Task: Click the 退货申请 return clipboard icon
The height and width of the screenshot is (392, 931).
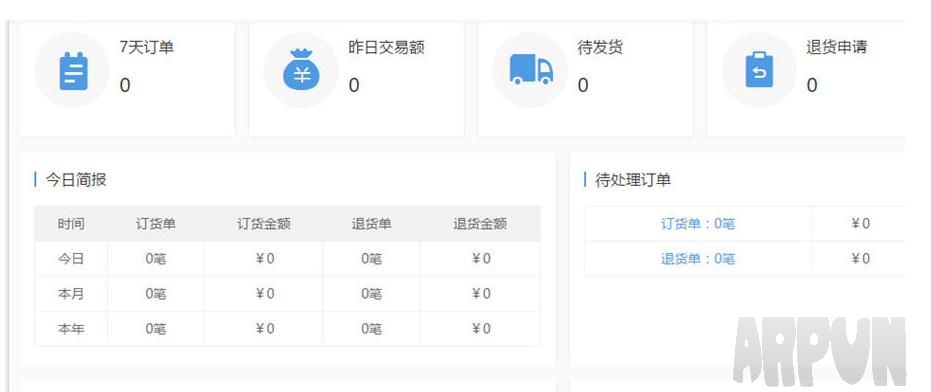Action: pyautogui.click(x=759, y=69)
